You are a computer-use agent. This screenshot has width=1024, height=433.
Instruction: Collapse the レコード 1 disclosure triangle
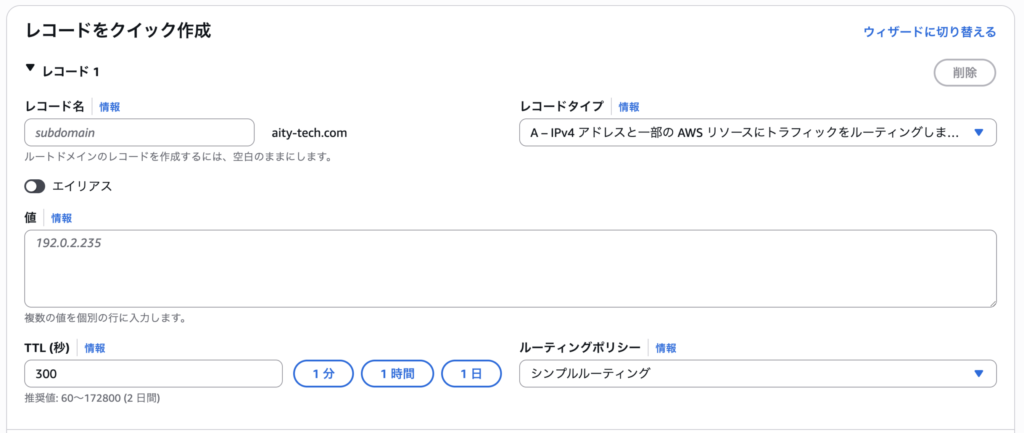click(30, 71)
